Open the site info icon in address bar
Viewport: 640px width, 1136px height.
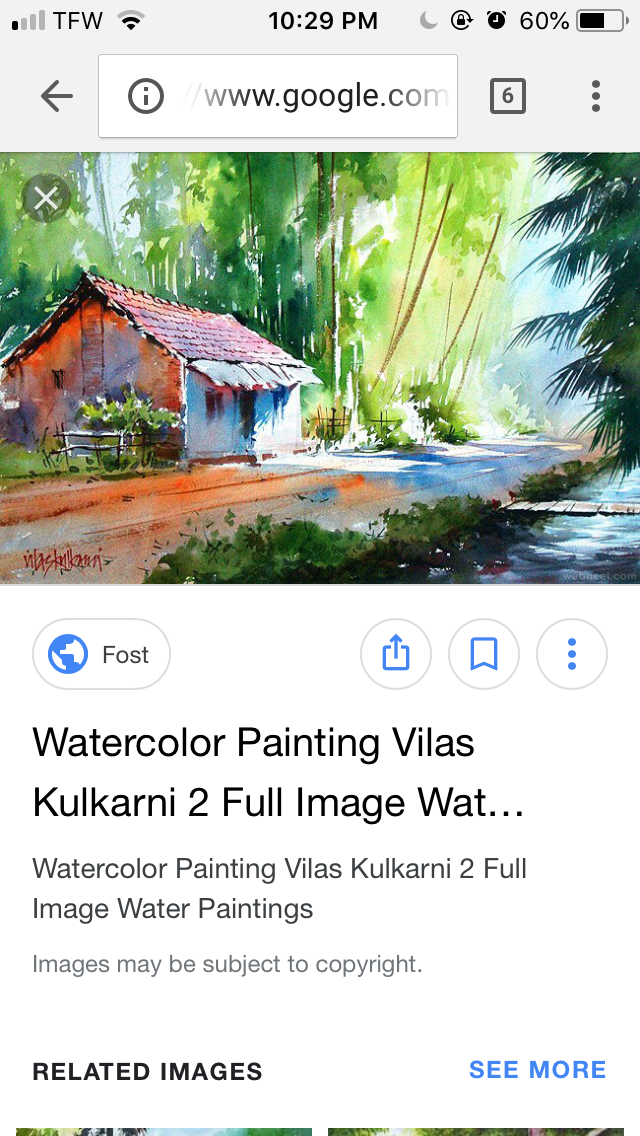146,96
